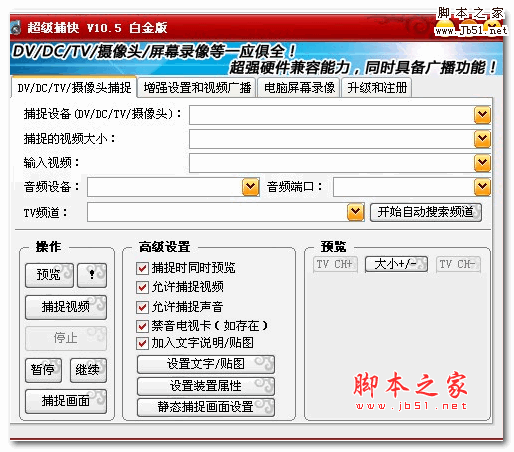
Task: Open the 增强设置和视频广播 tab
Action: click(x=197, y=88)
